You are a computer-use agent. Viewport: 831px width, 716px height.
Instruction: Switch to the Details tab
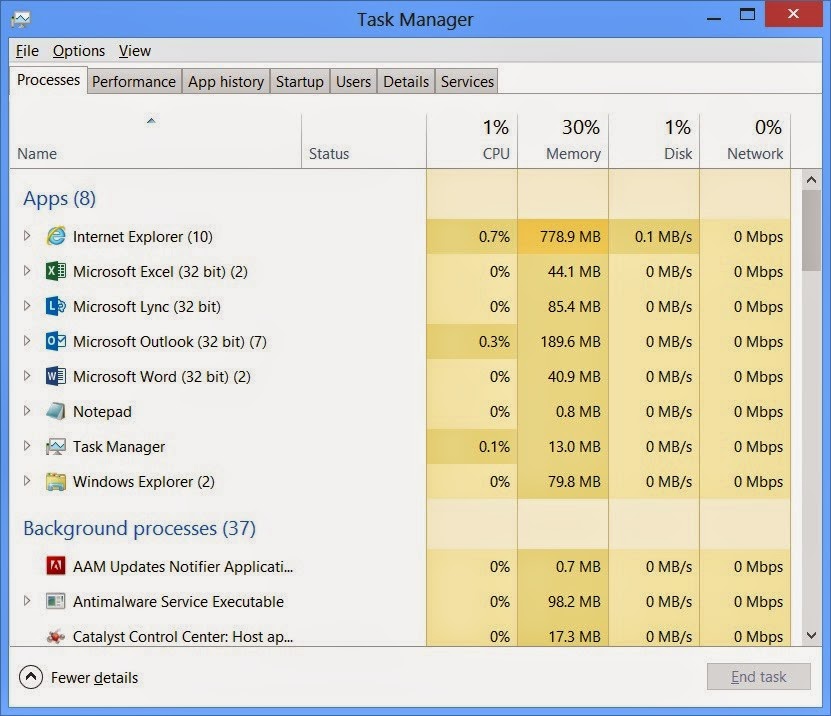coord(406,82)
